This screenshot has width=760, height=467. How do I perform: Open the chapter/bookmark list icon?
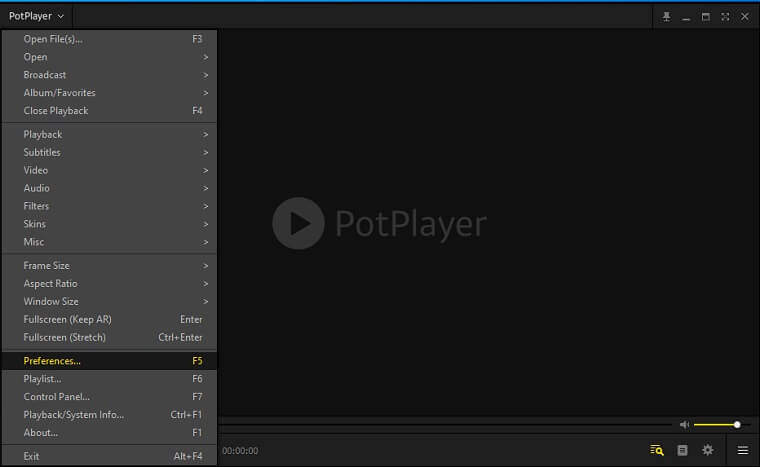point(682,451)
